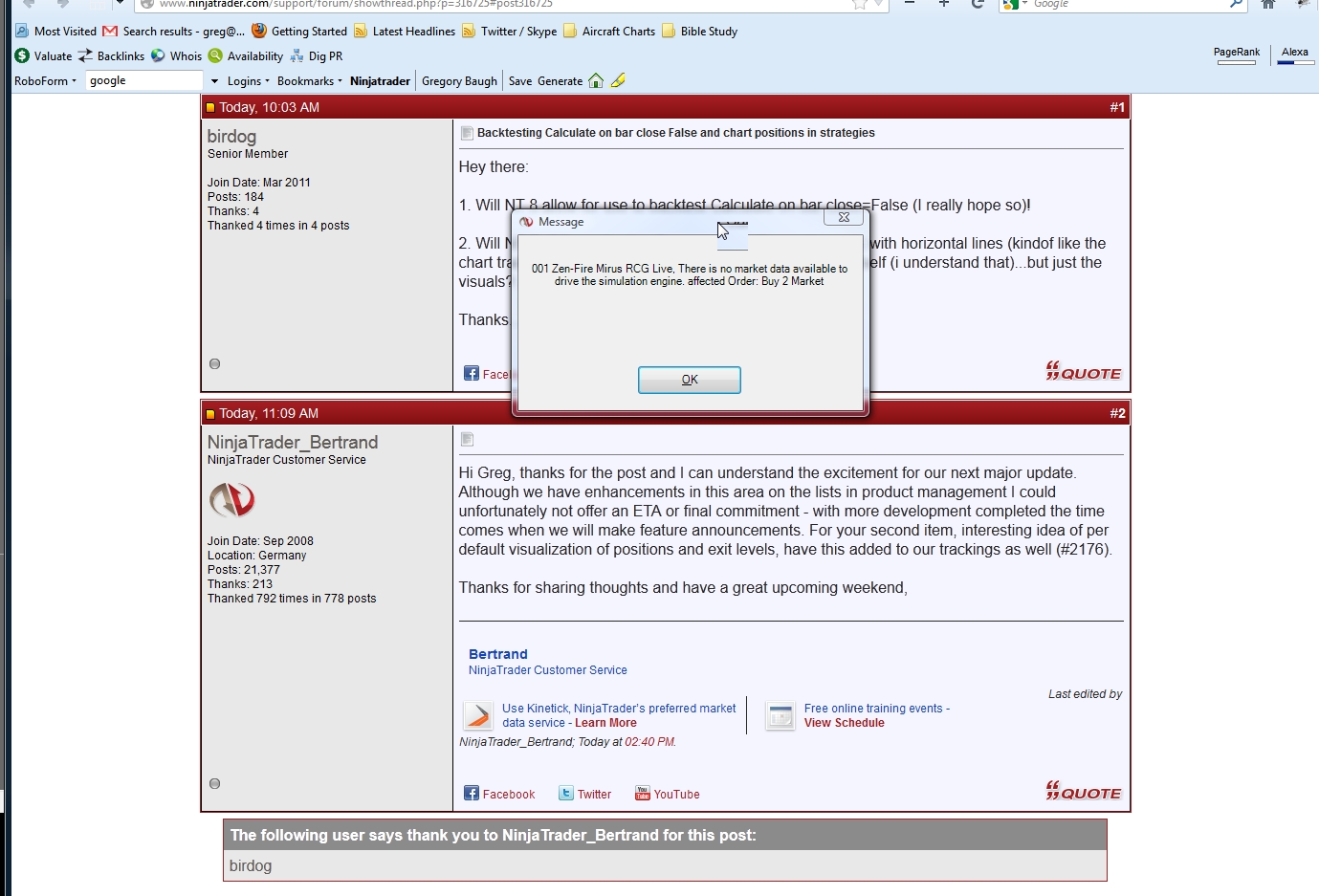This screenshot has height=896, width=1319.
Task: Click the post icon in reply #2
Action: click(467, 440)
